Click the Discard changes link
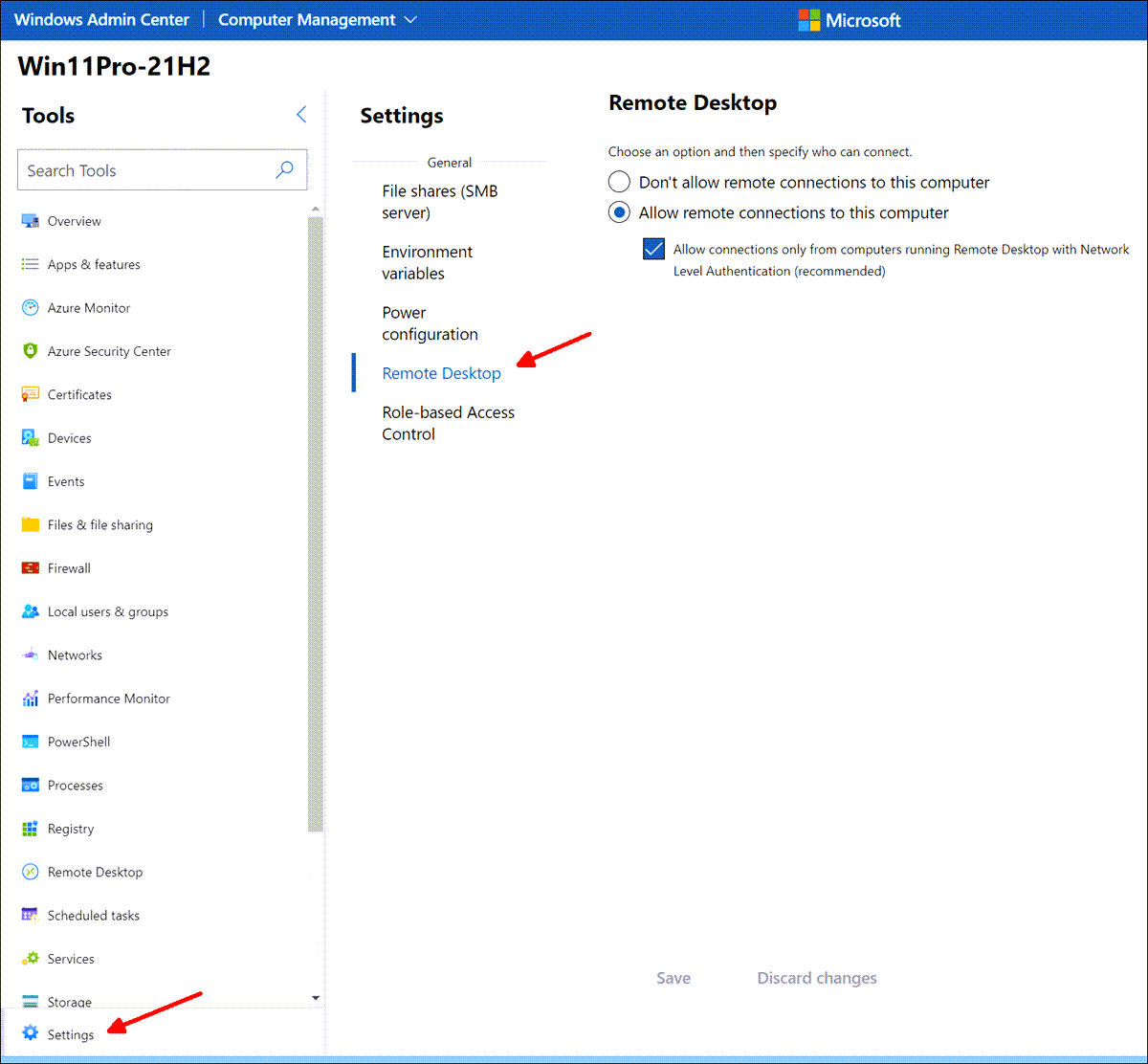Screen dimensions: 1148x1064 tap(816, 978)
